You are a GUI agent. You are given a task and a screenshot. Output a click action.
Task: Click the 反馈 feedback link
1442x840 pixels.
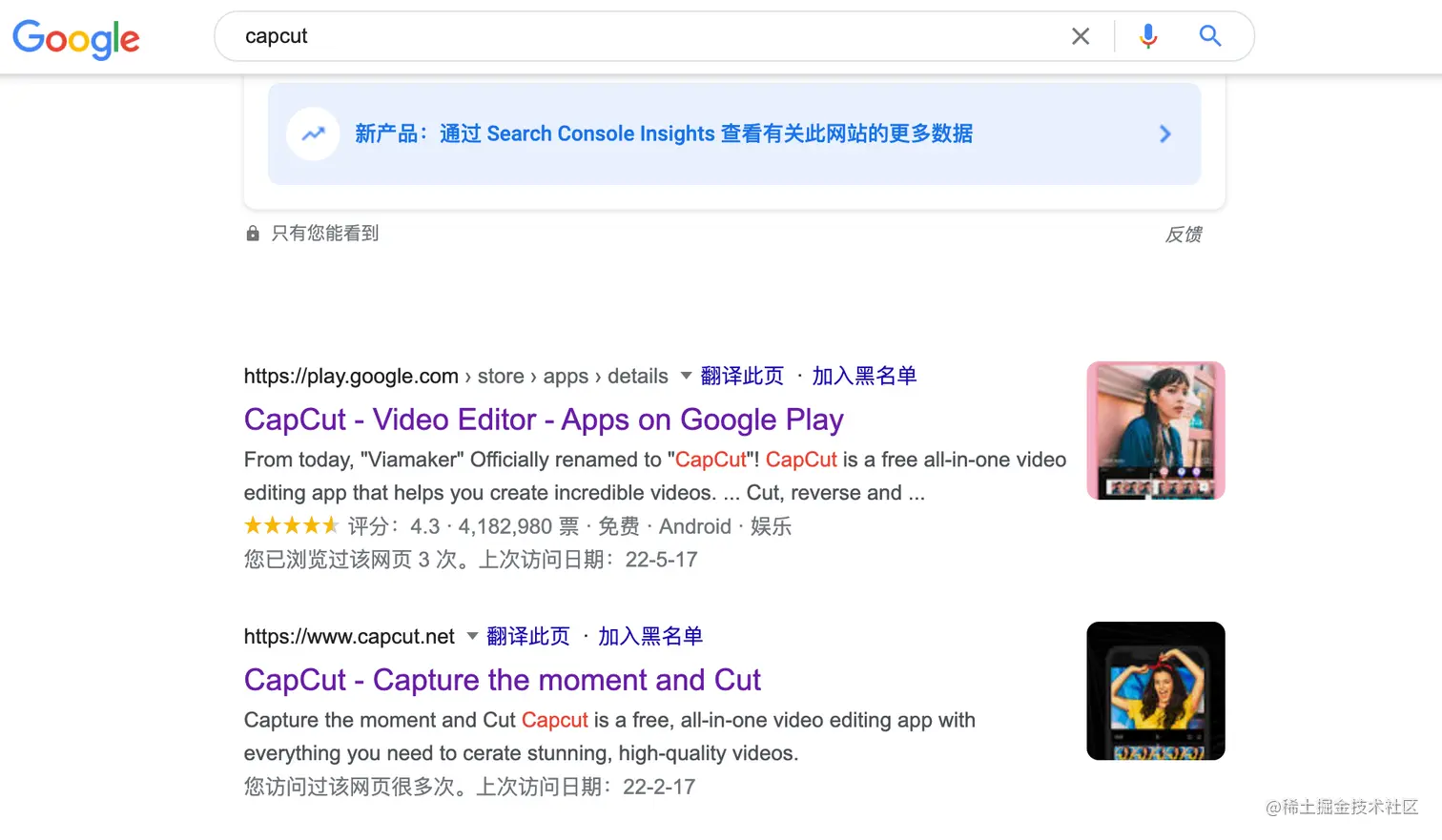(x=1184, y=235)
